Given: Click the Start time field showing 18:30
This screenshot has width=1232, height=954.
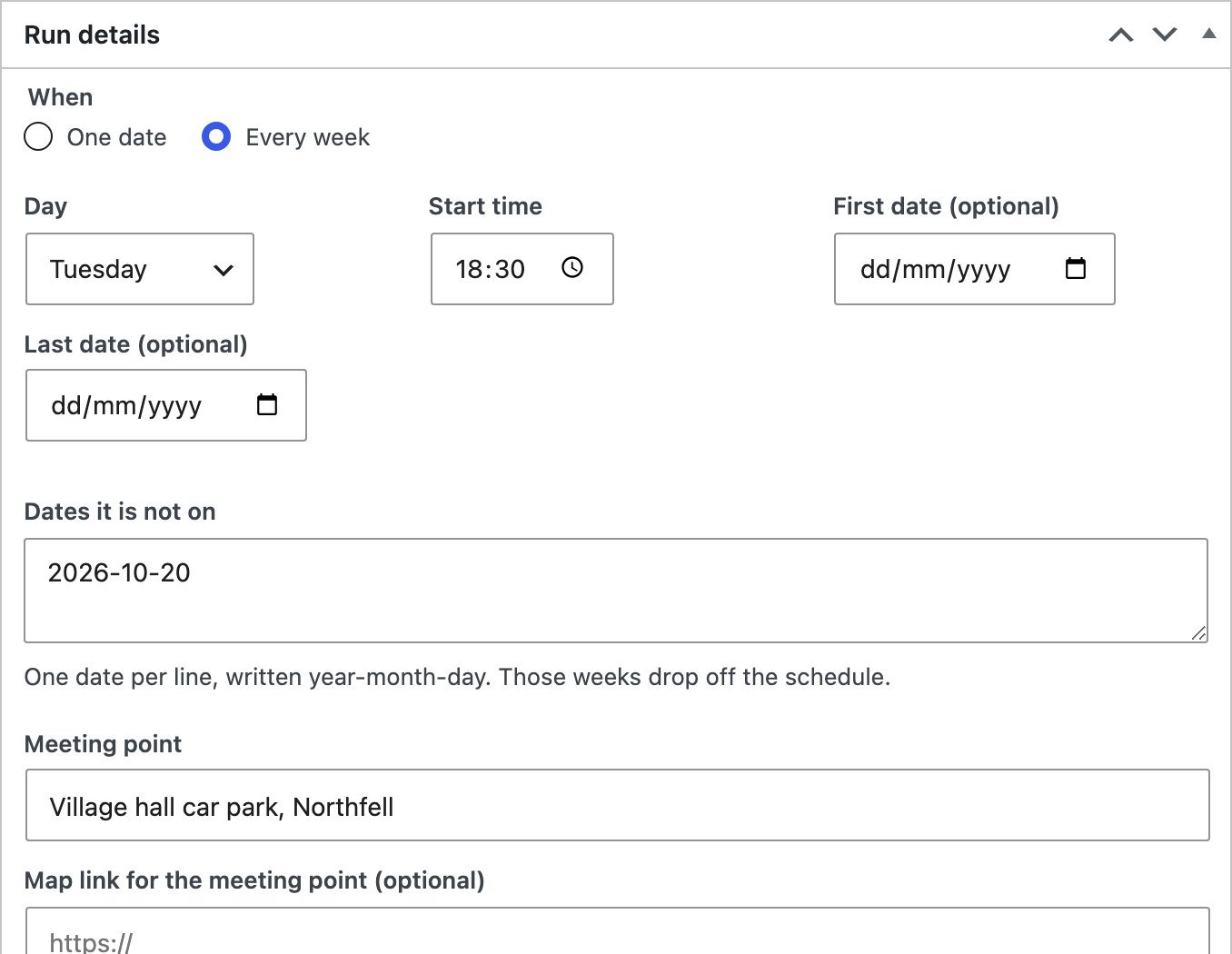Looking at the screenshot, I should point(522,269).
